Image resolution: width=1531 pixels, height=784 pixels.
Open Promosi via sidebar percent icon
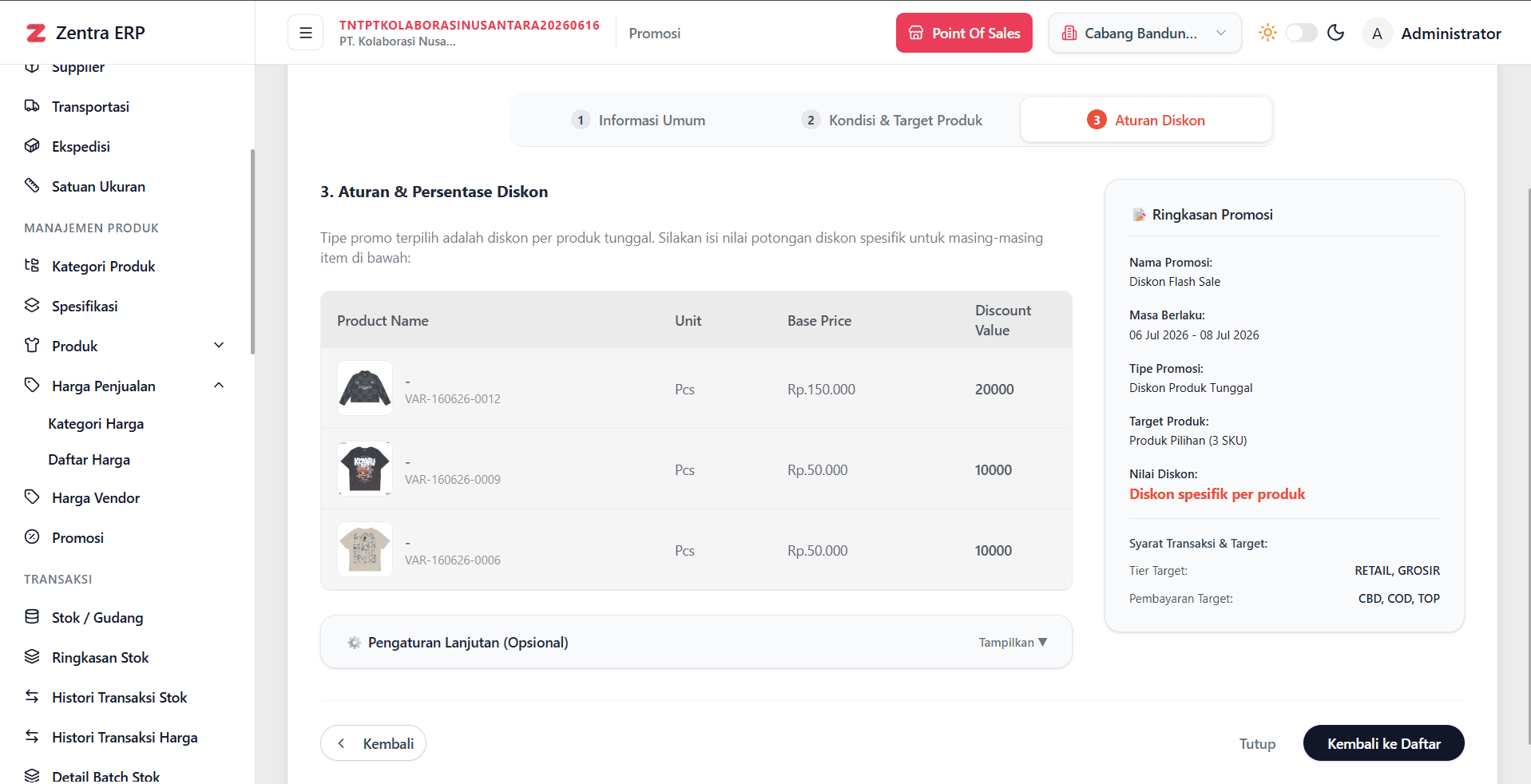[x=32, y=537]
